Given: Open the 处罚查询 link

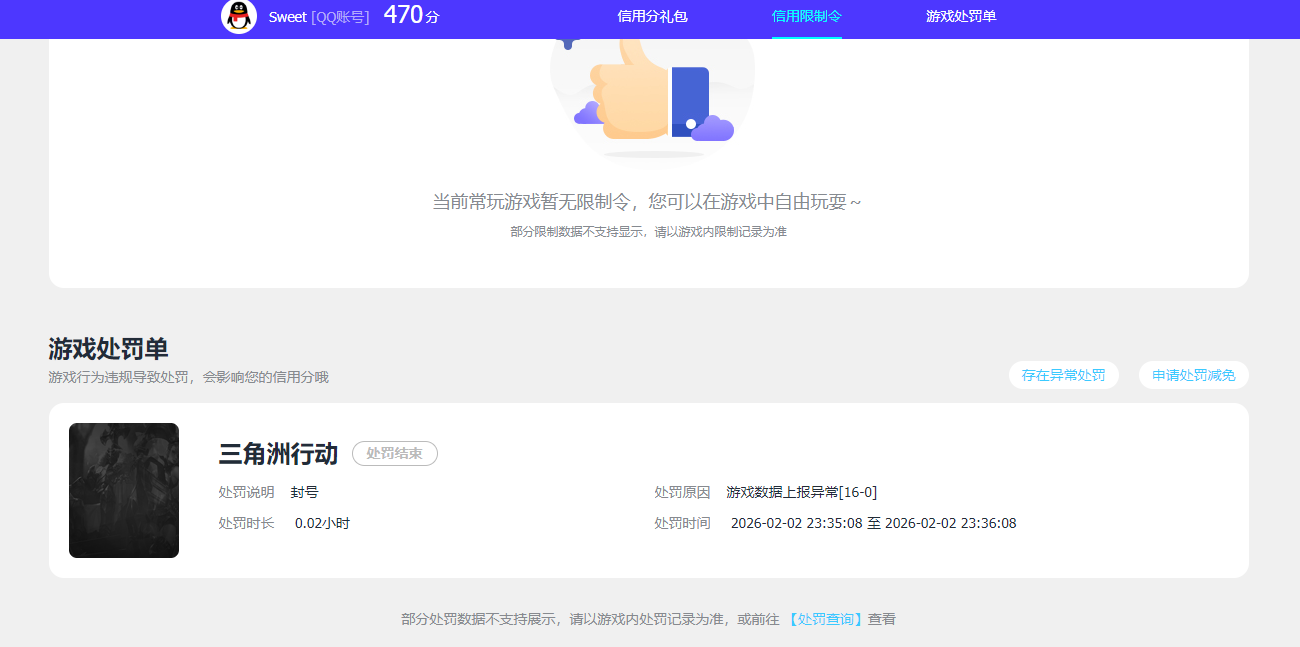Looking at the screenshot, I should tap(824, 619).
